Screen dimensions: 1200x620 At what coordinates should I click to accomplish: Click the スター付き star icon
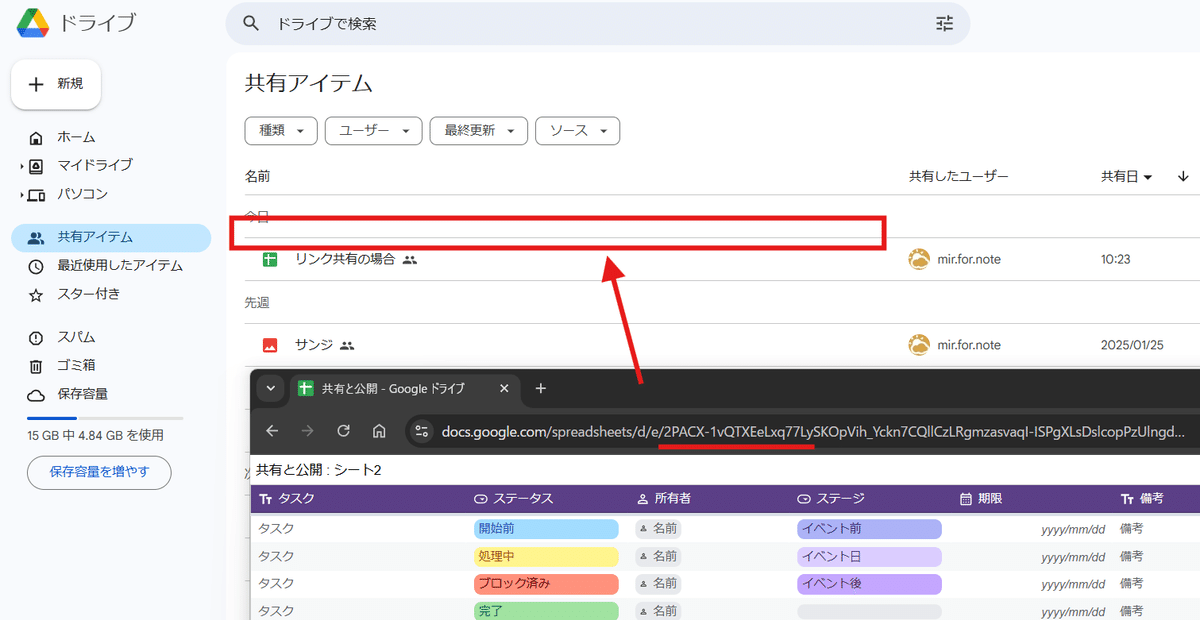point(36,295)
